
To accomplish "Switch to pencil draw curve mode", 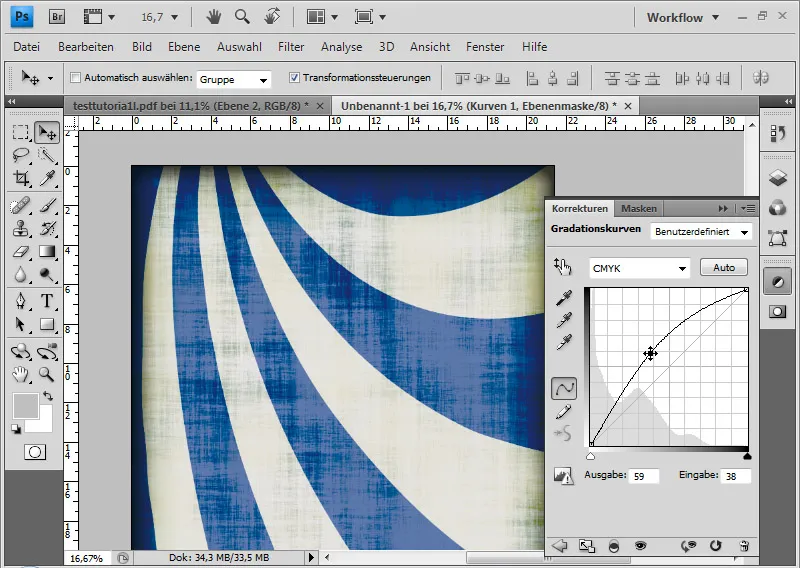I will tap(563, 411).
